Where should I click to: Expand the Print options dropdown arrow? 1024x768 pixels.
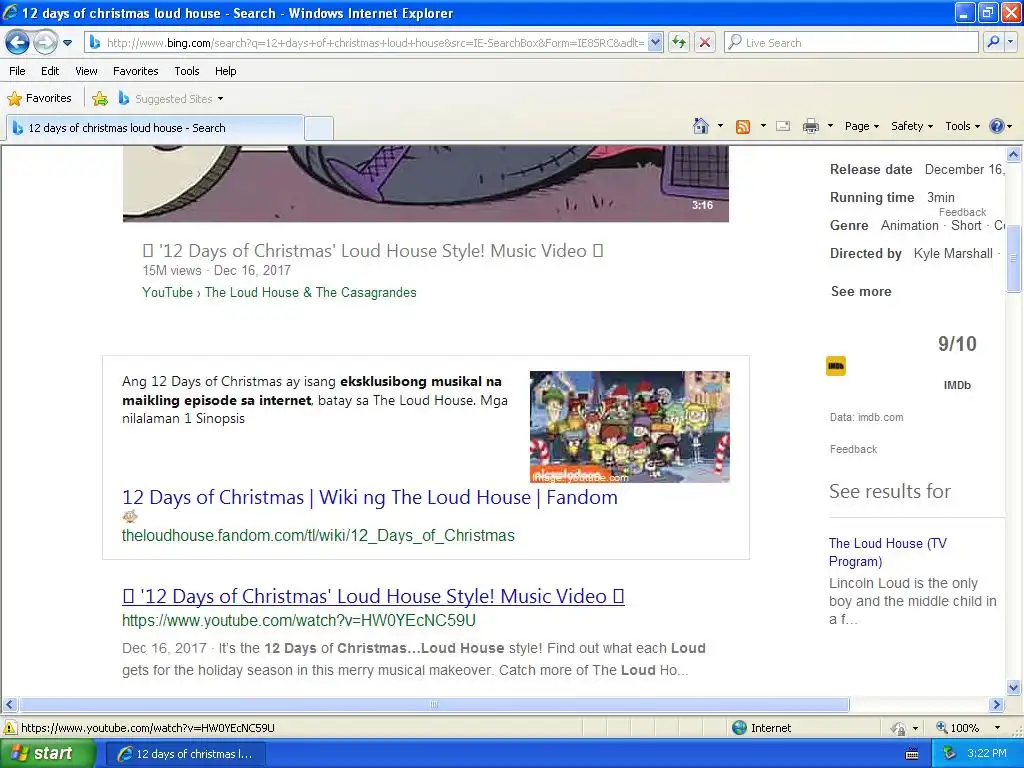(830, 126)
